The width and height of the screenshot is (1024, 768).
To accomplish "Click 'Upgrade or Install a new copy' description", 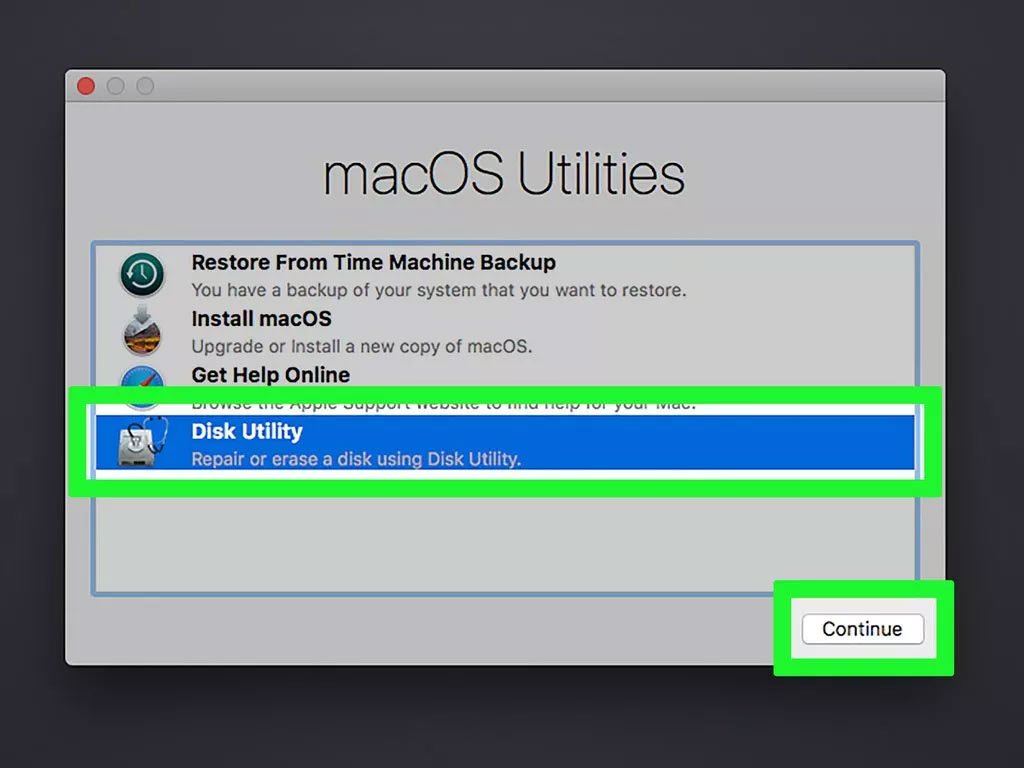I will coord(362,346).
